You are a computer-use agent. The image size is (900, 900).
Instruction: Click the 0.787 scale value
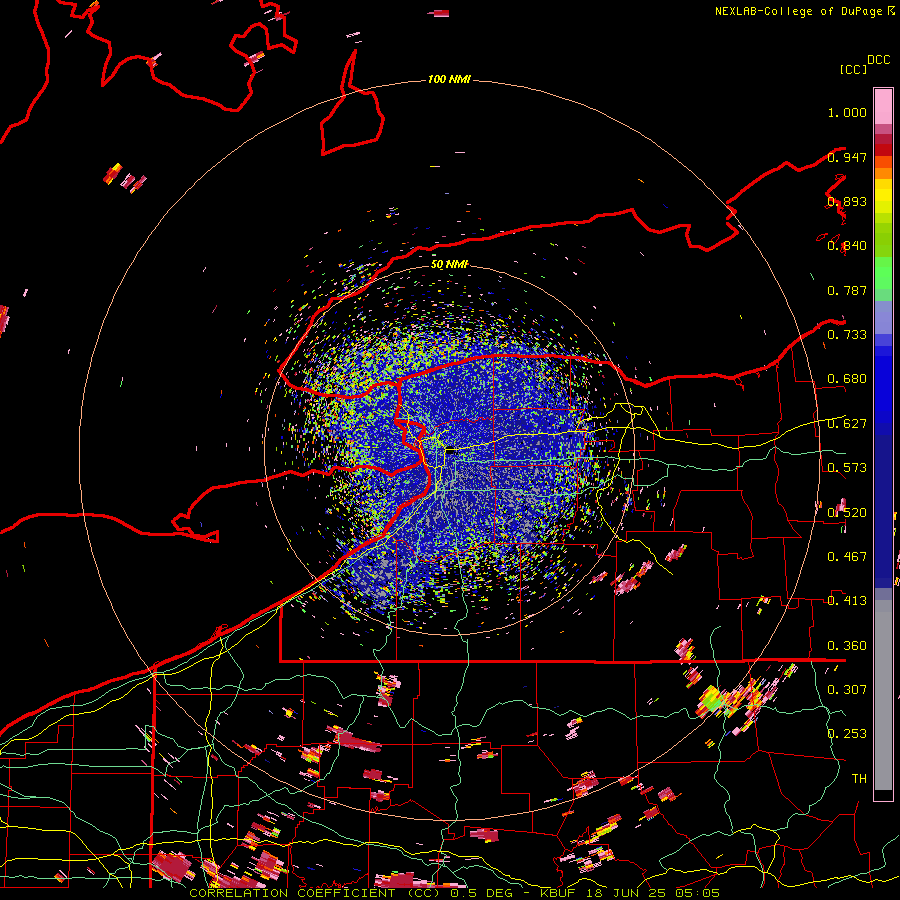tap(847, 290)
